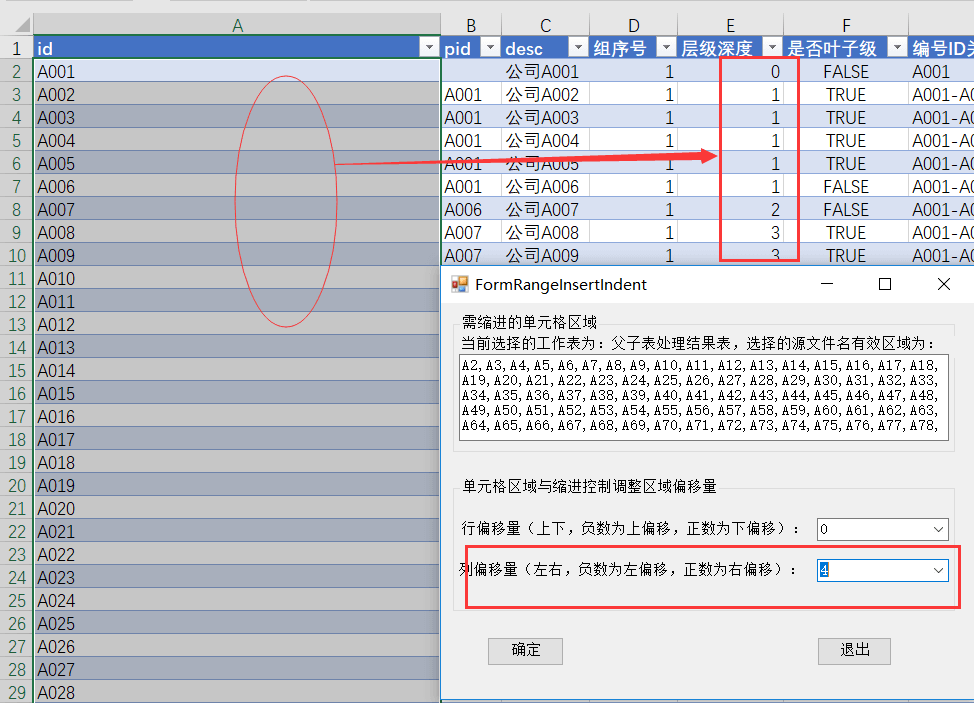The height and width of the screenshot is (703, 974).
Task: Click the 退出 button
Action: point(854,651)
